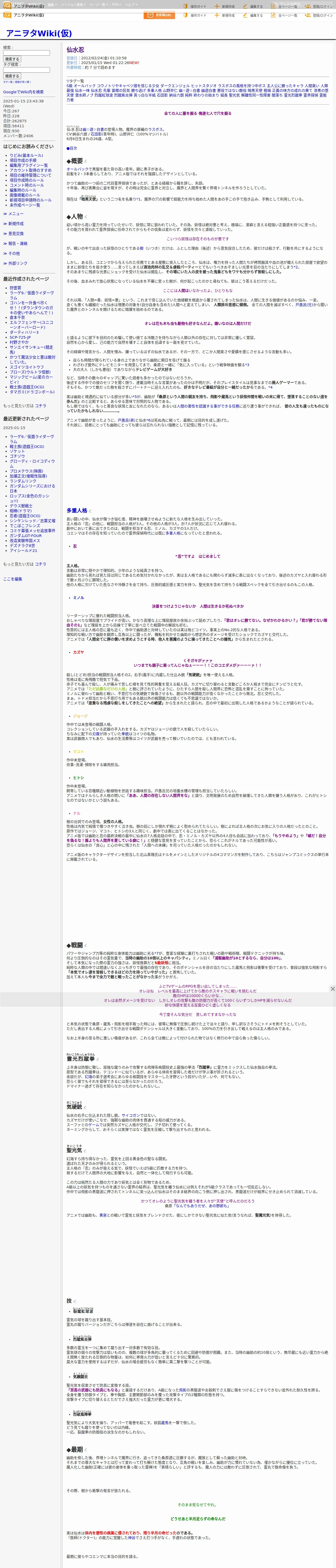This screenshot has width=336, height=1568.
Task: Click the edit pencil icon beside 聖光気 heading
Action: click(84, 1150)
